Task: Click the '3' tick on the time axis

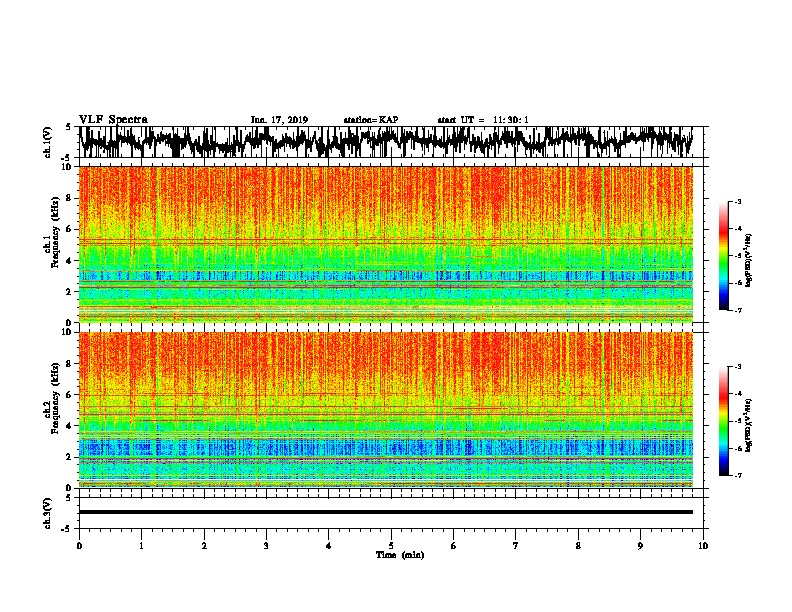Action: (266, 546)
